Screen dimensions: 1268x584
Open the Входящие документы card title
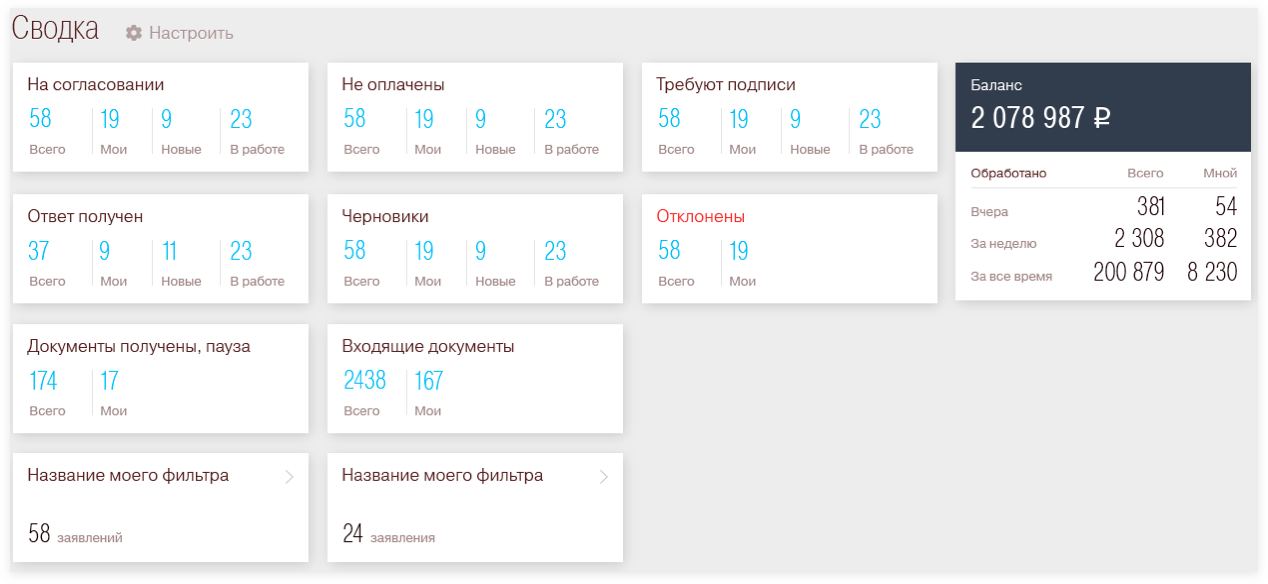tap(428, 346)
